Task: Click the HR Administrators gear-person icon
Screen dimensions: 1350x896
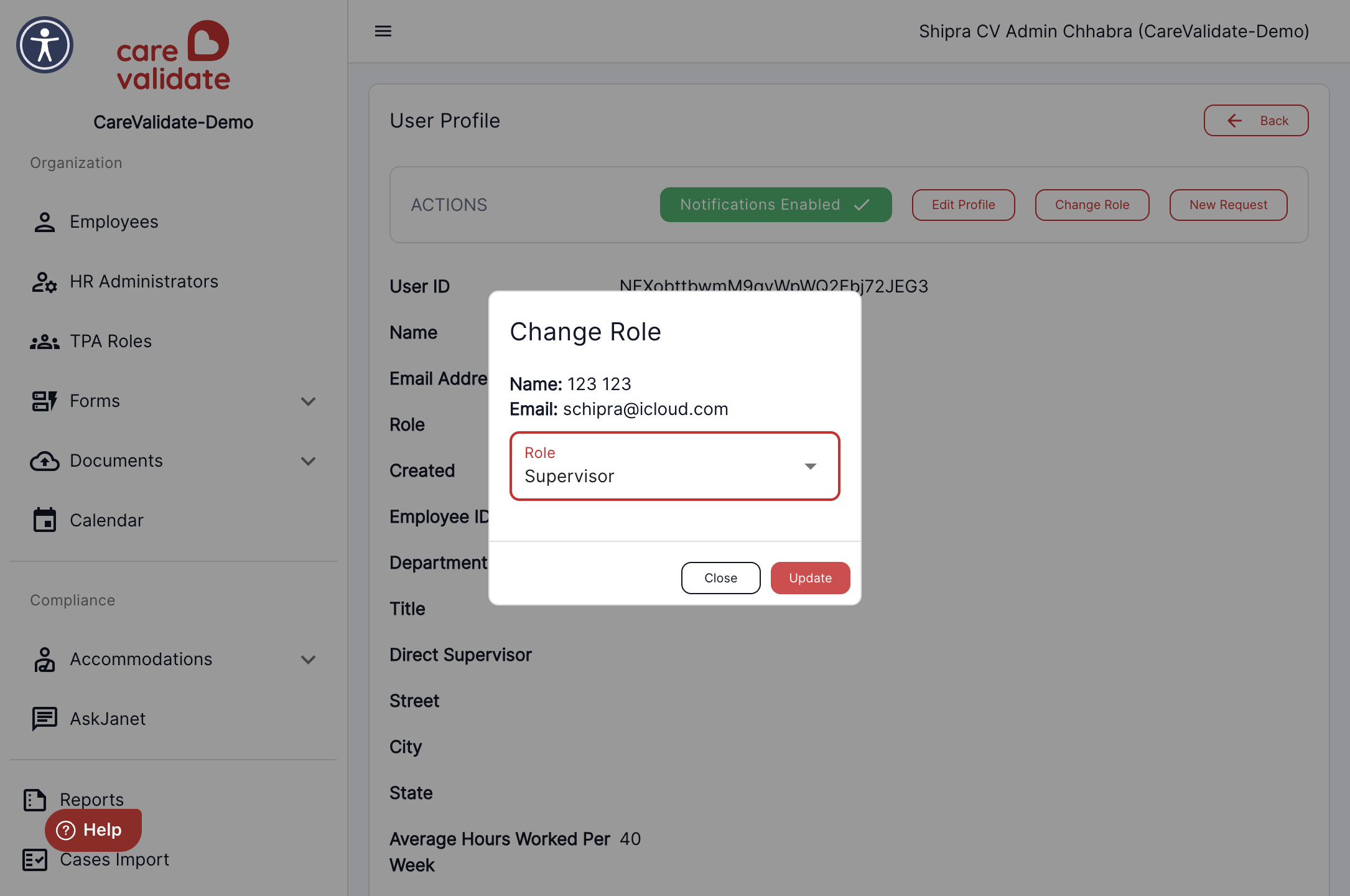Action: click(44, 282)
